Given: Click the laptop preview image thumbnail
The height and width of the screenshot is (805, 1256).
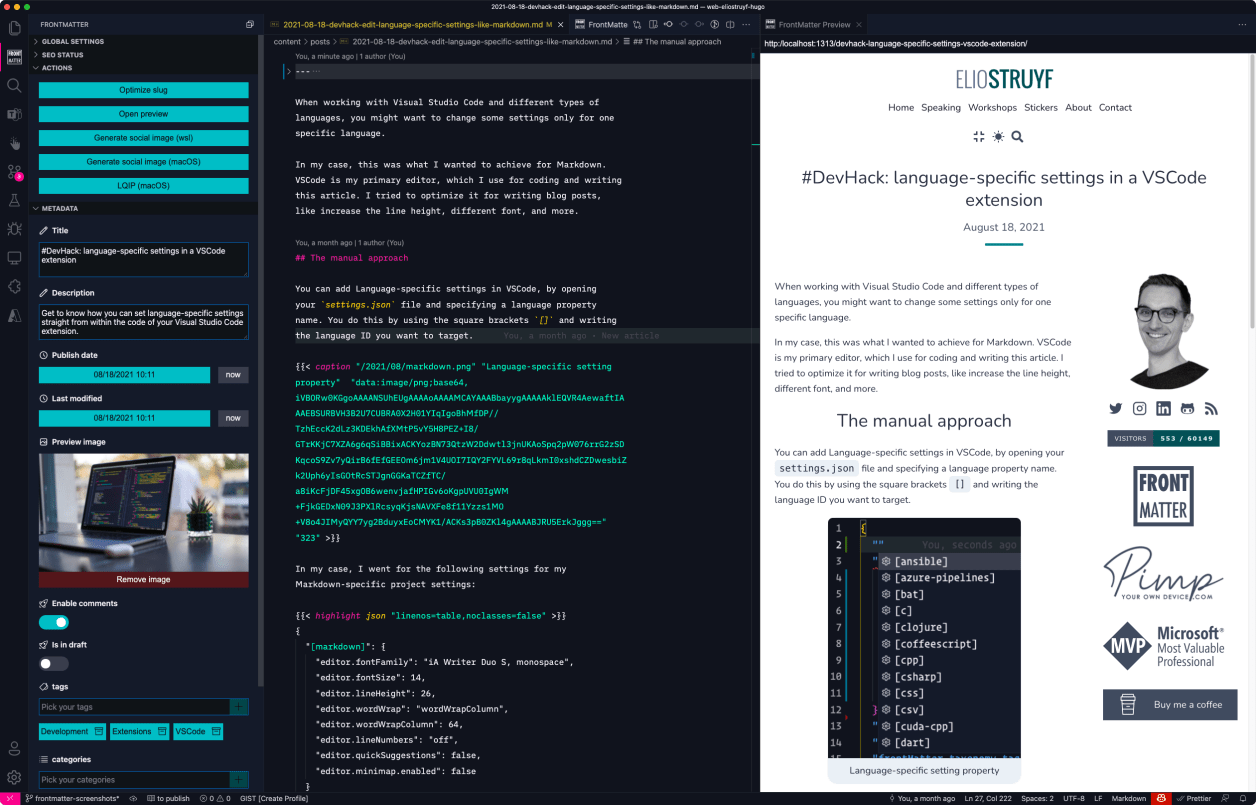Looking at the screenshot, I should pyautogui.click(x=144, y=512).
